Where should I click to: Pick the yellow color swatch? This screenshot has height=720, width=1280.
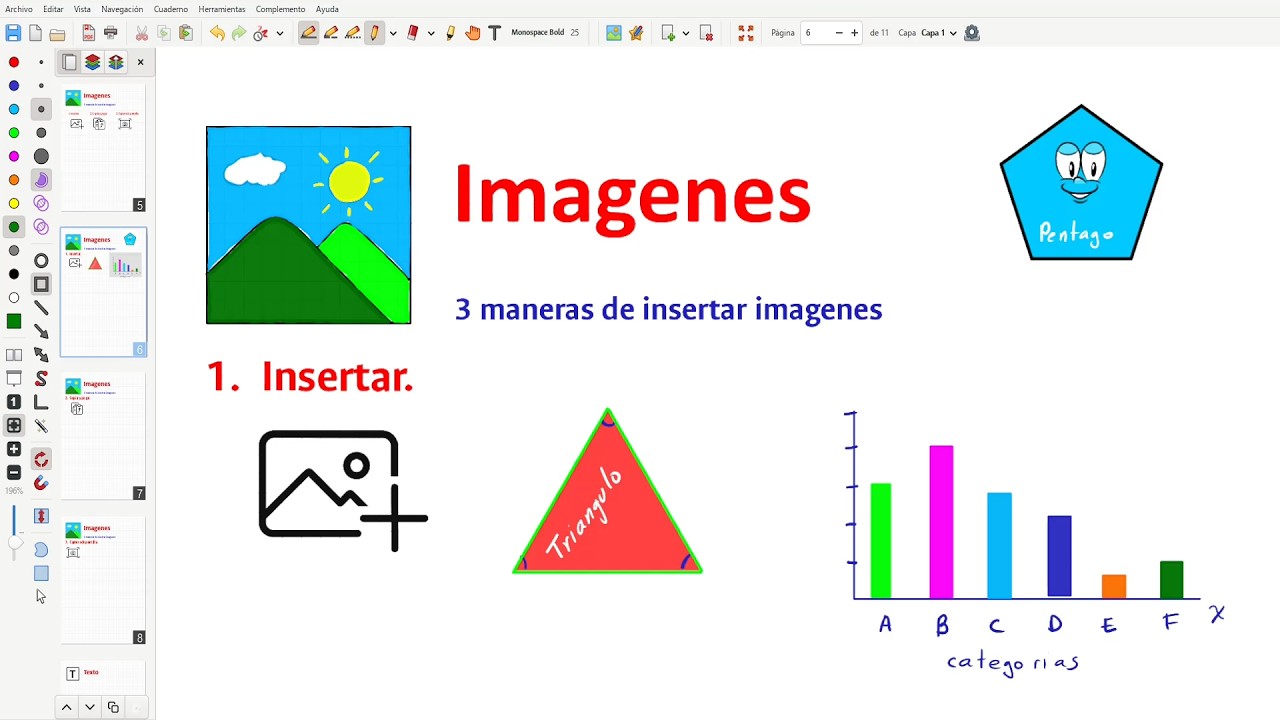(14, 203)
